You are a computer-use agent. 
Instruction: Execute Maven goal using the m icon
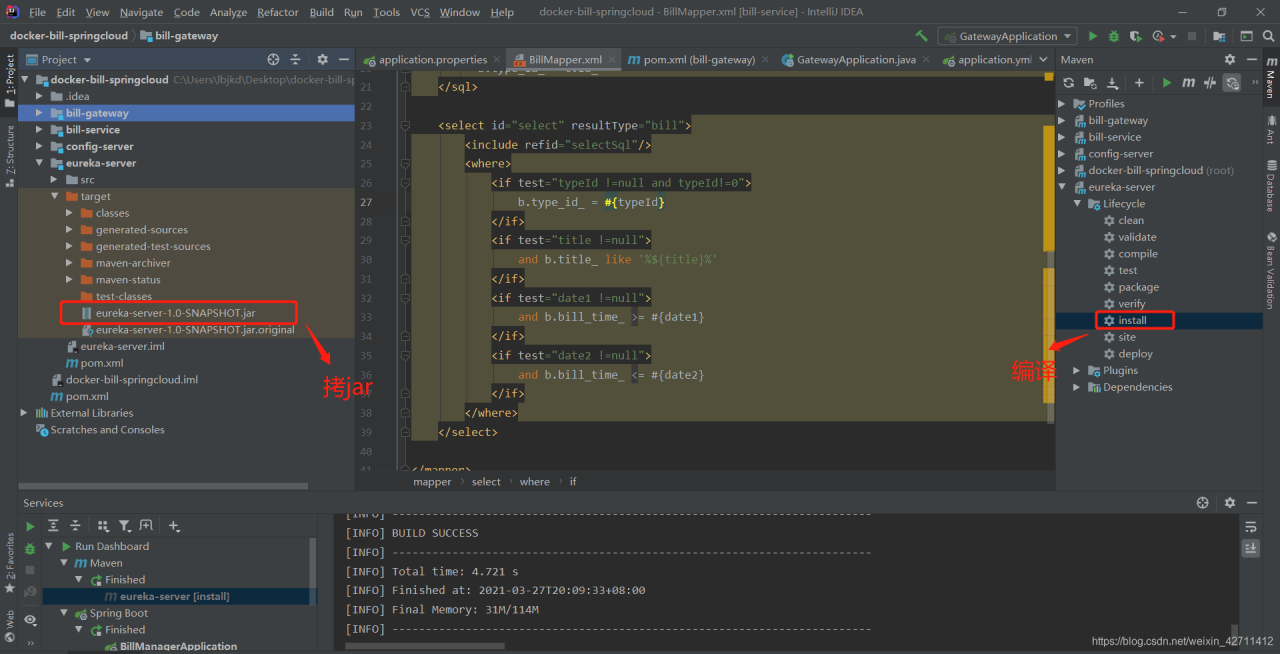(1188, 83)
